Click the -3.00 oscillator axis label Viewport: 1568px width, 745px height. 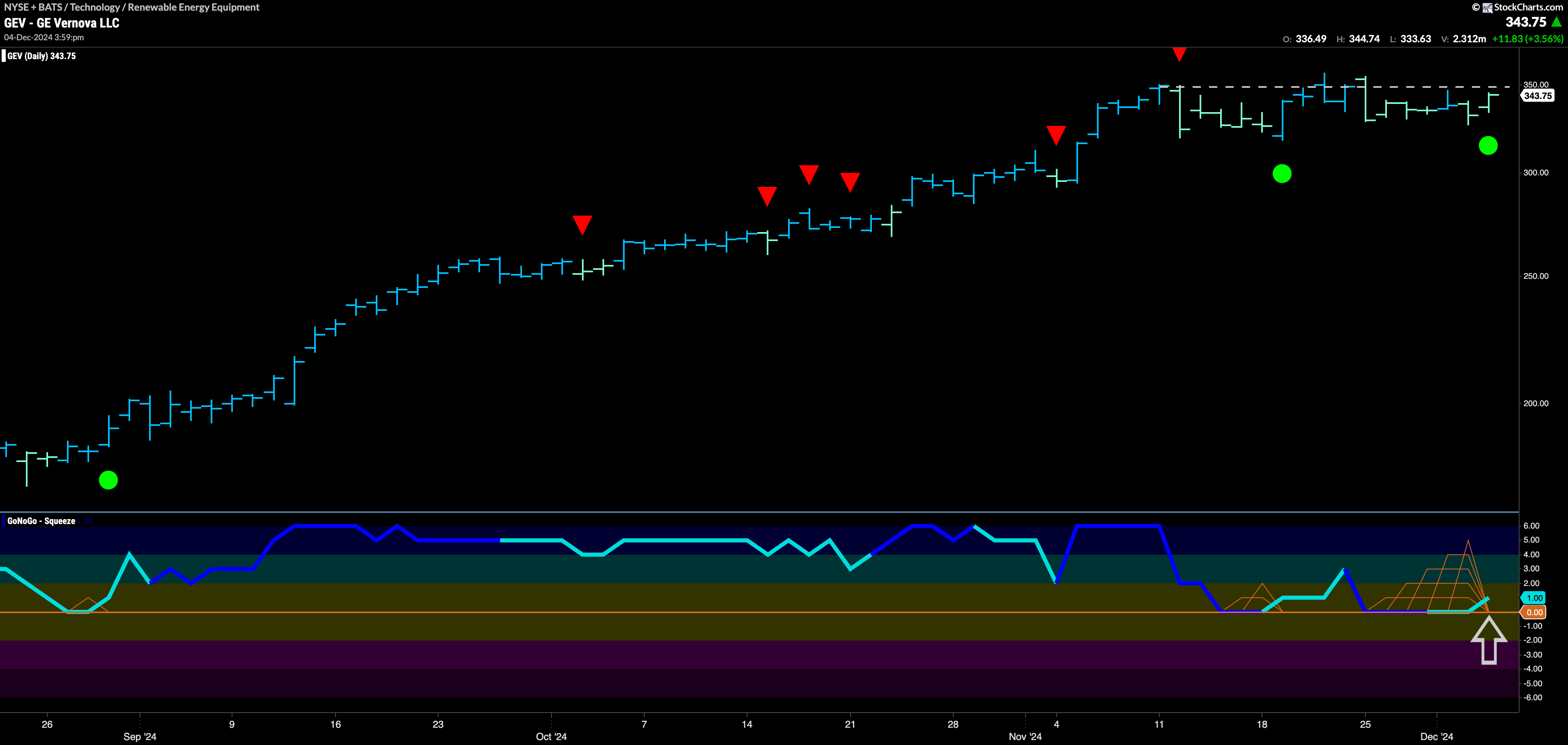coord(1533,655)
